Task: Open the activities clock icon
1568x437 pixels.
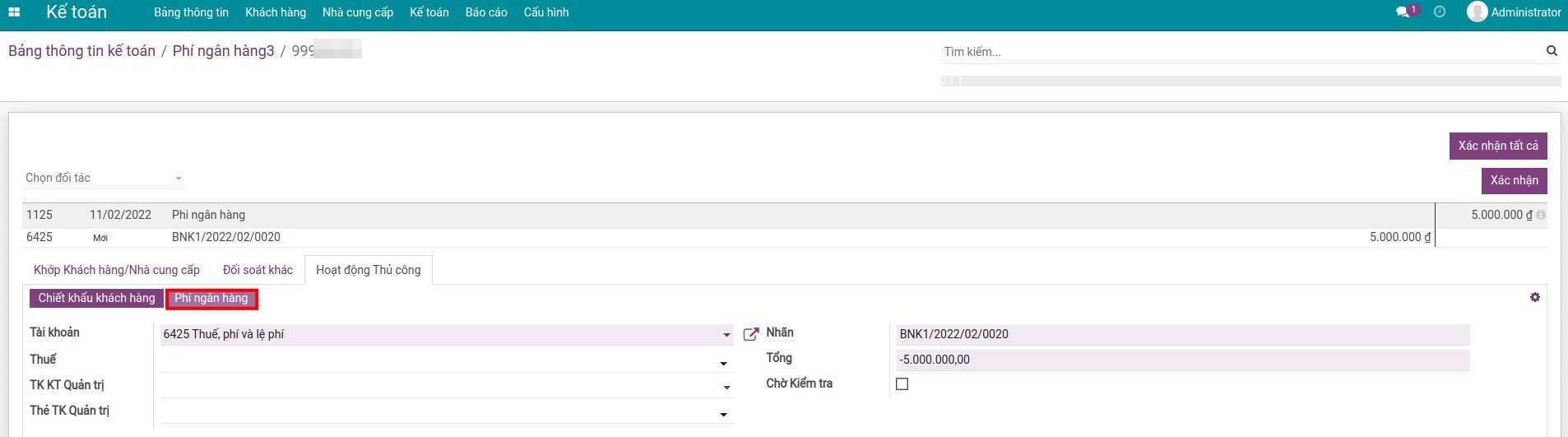Action: [x=1439, y=12]
